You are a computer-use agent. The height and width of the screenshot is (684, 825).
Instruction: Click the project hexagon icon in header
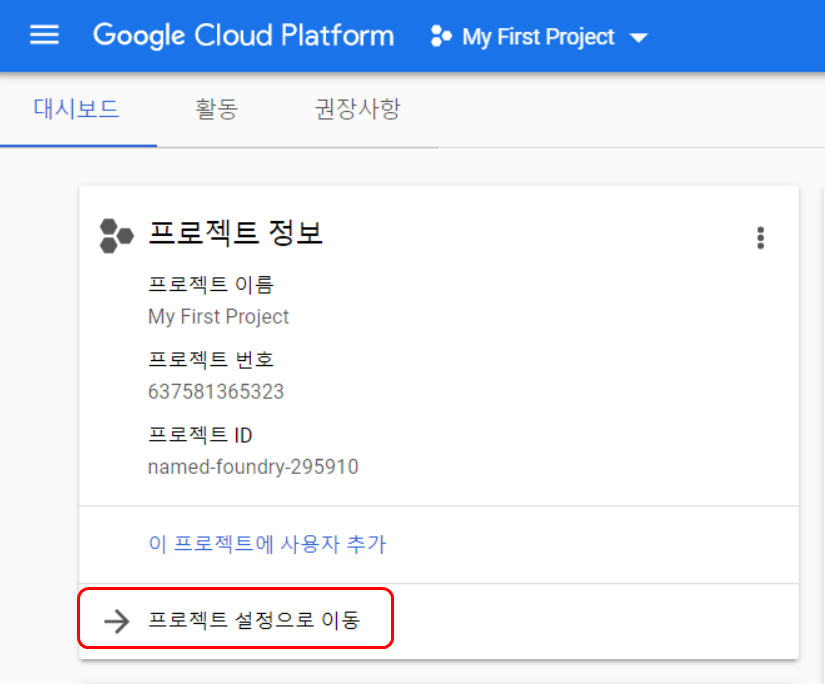441,36
